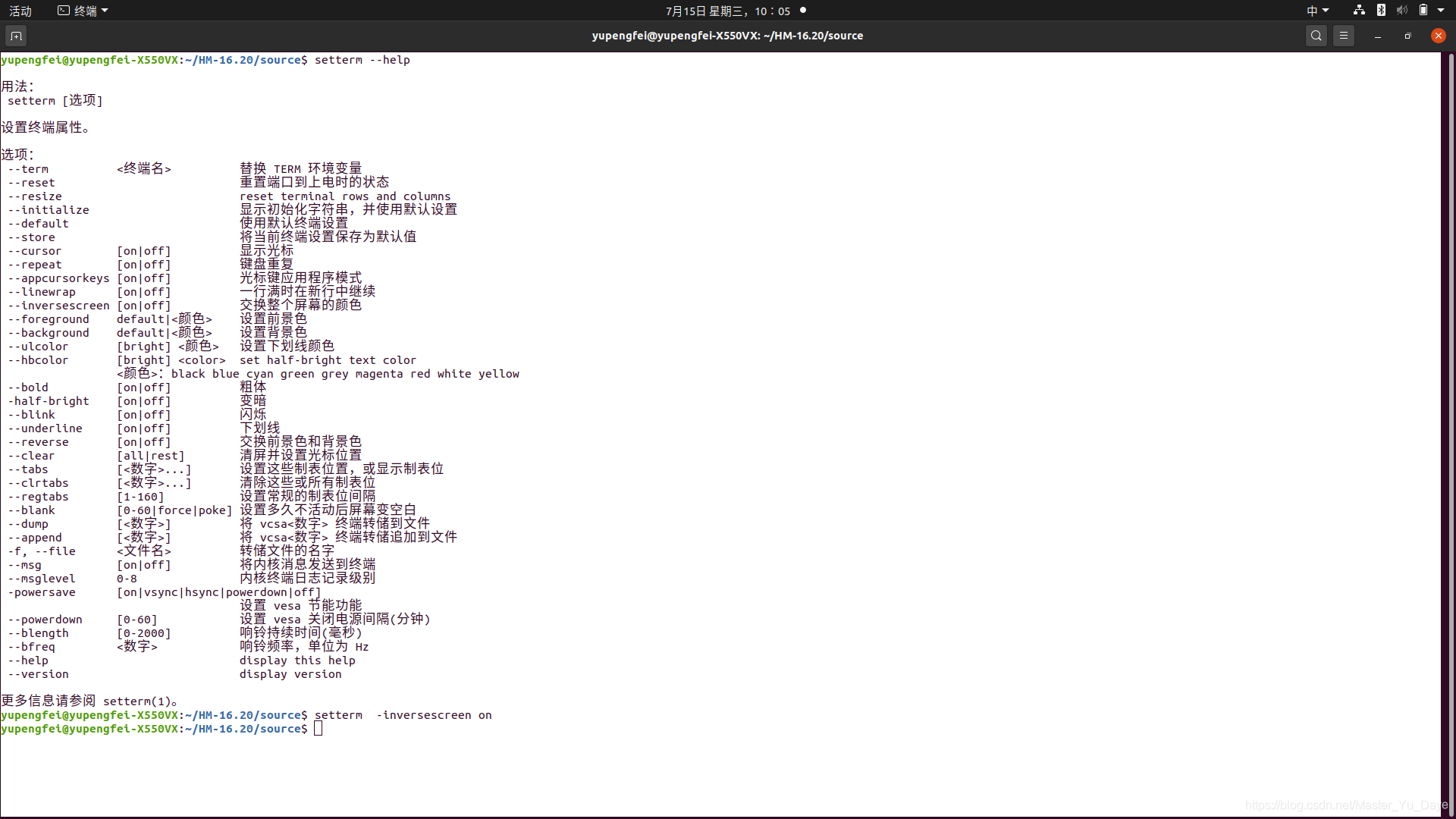
Task: Click the '--initialize' option text
Action: (x=49, y=210)
